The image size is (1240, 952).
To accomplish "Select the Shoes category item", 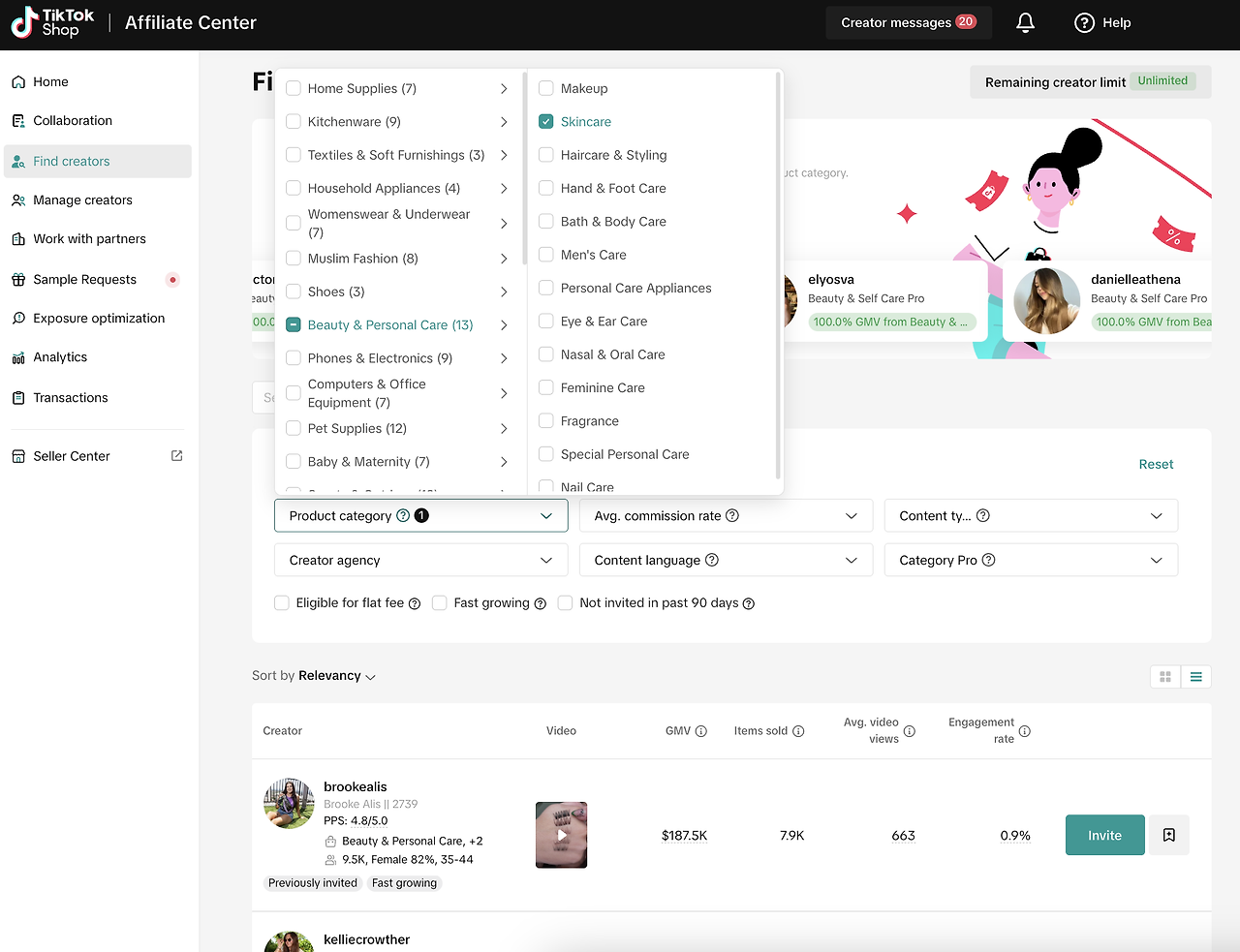I will [x=336, y=292].
